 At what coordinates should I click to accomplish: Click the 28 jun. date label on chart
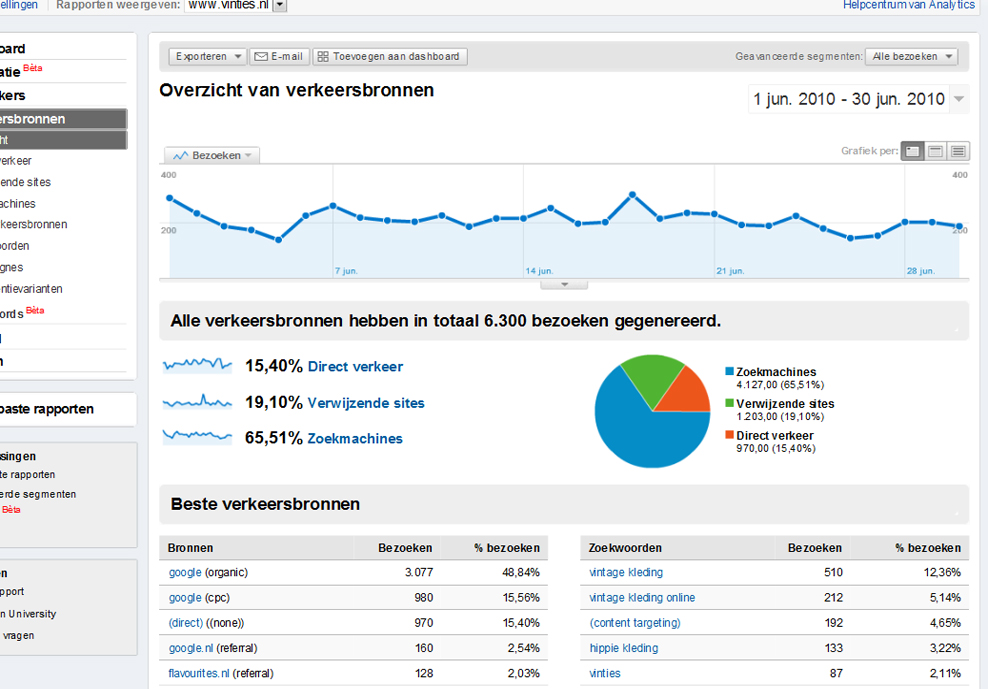pos(921,271)
